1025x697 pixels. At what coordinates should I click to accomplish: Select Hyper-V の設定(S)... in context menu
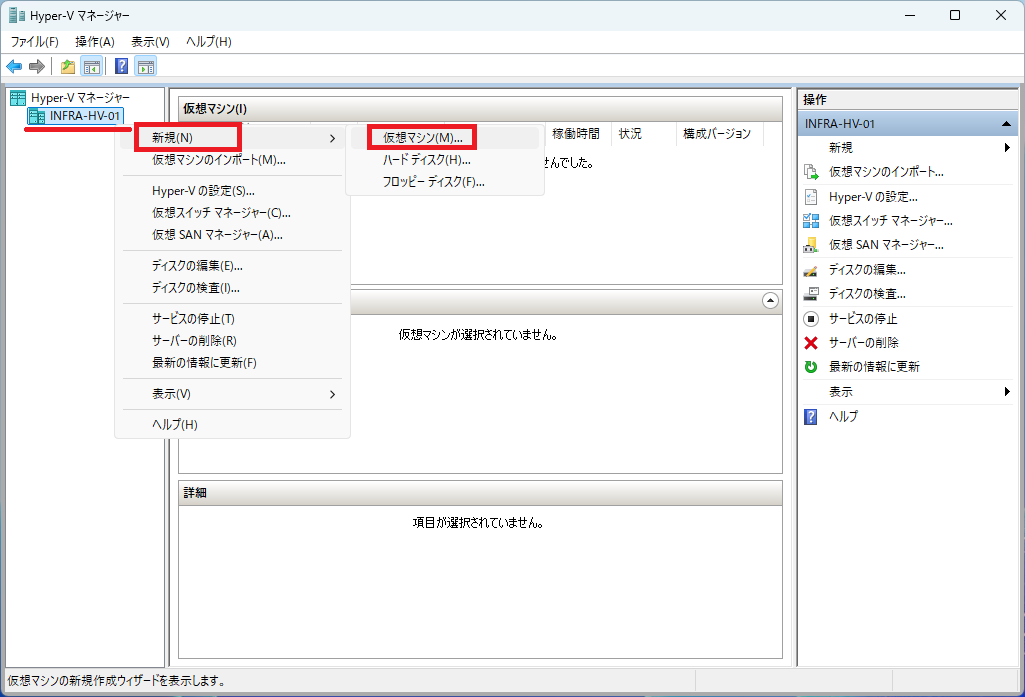pyautogui.click(x=232, y=191)
